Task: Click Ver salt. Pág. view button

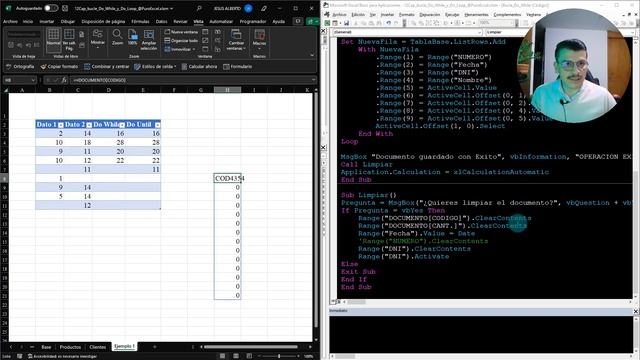Action: 69,40
